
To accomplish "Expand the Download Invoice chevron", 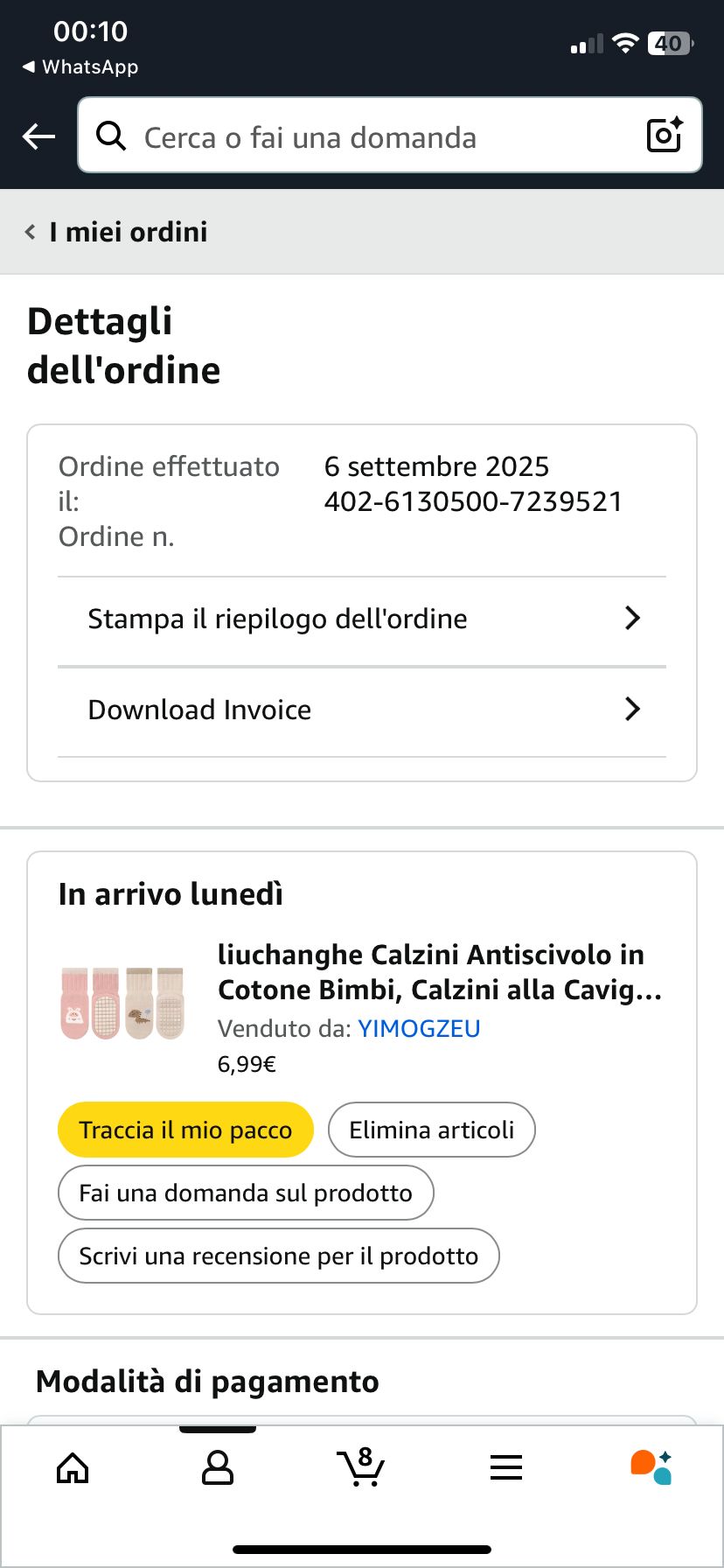I will [632, 709].
